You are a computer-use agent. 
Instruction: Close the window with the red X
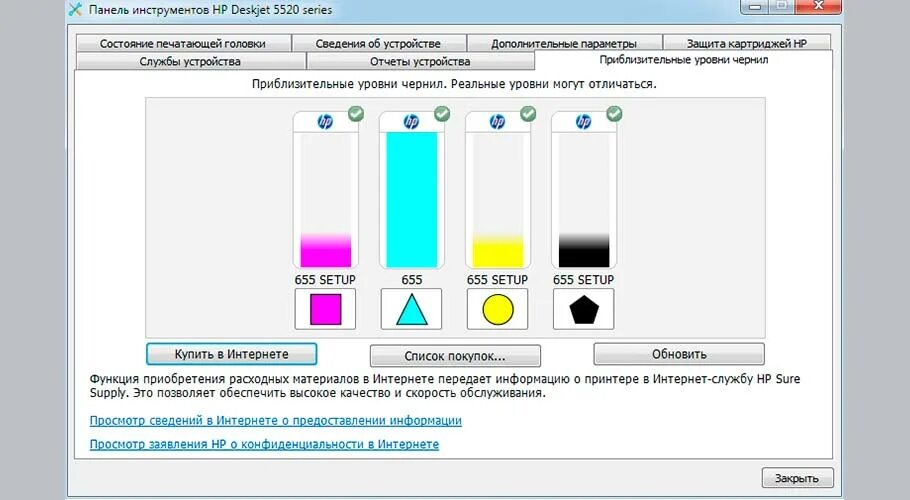pyautogui.click(x=818, y=6)
